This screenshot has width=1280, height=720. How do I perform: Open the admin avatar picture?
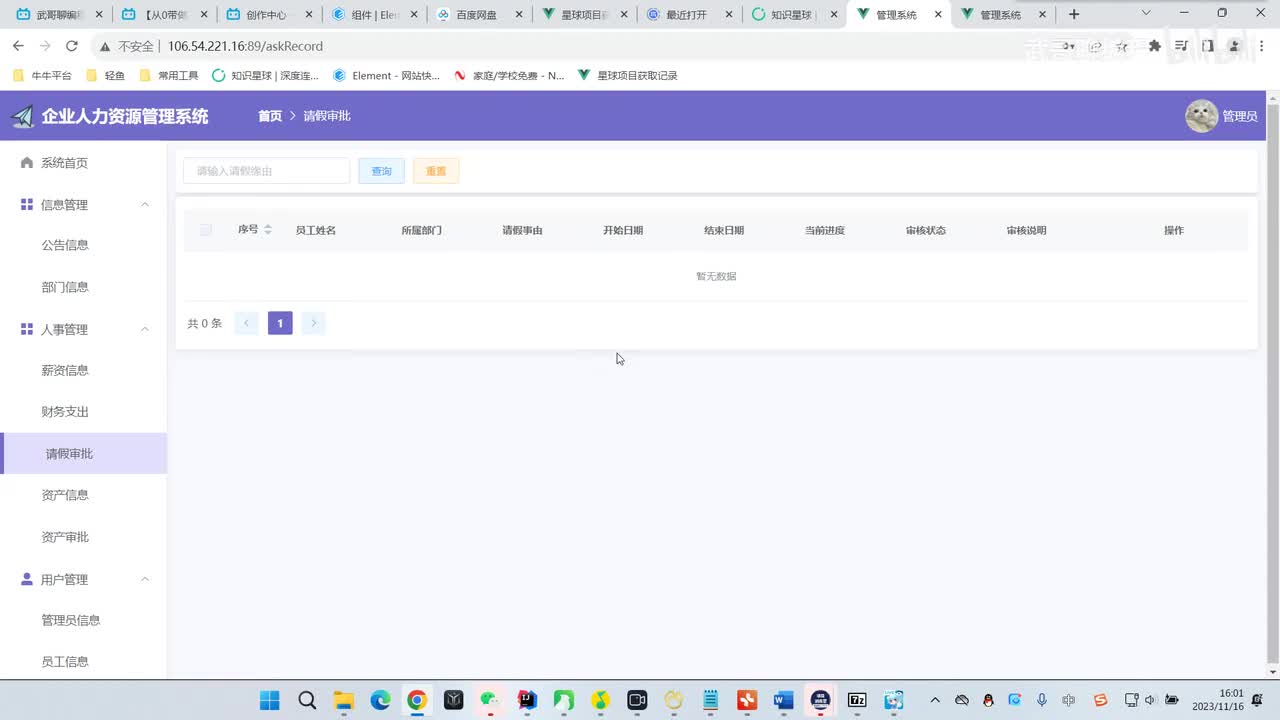pos(1201,116)
